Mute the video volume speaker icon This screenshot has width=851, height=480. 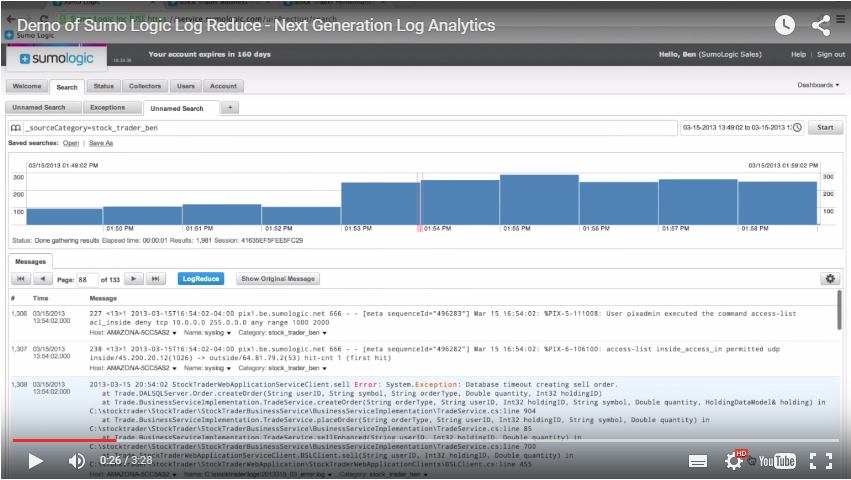[x=77, y=461]
